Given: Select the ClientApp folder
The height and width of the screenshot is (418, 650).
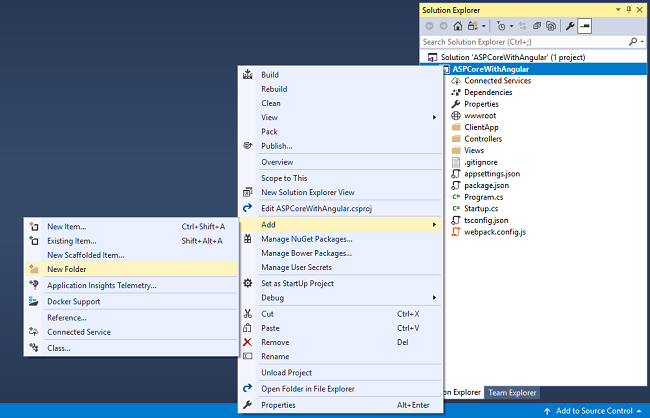Looking at the screenshot, I should coord(481,127).
